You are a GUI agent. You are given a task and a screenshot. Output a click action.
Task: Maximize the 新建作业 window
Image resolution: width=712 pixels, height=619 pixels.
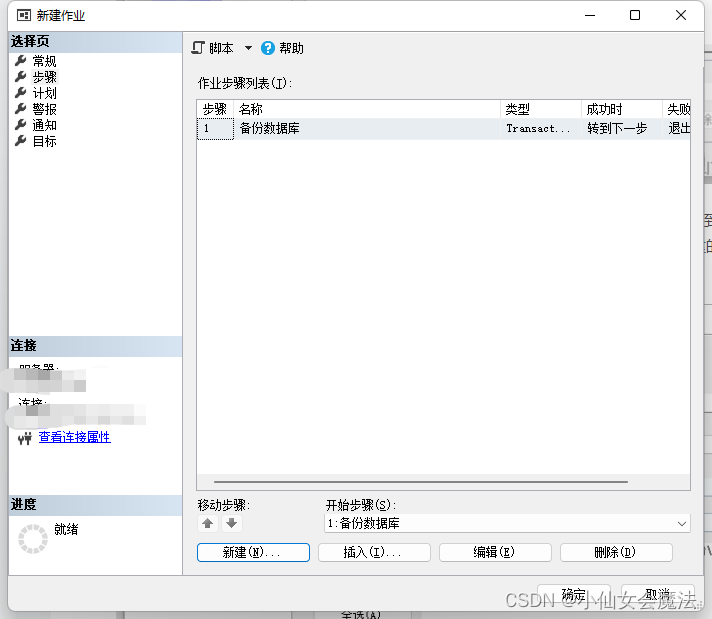coord(635,15)
